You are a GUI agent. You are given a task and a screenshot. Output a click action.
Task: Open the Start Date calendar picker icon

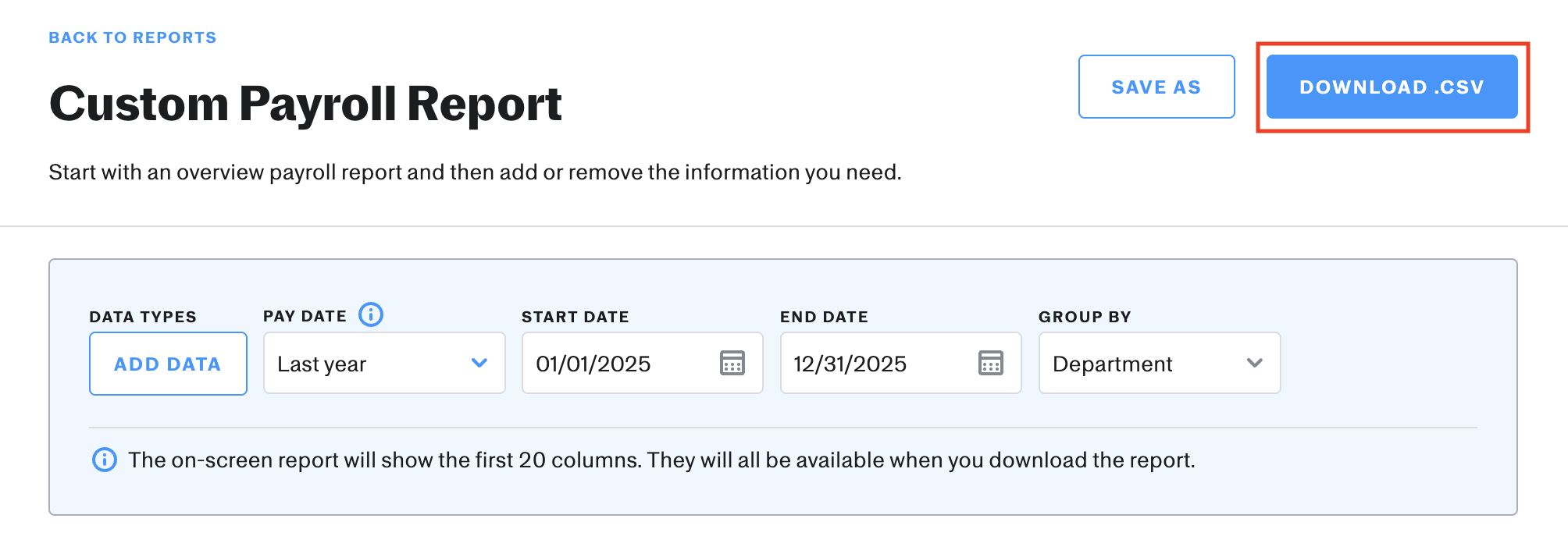pos(732,363)
